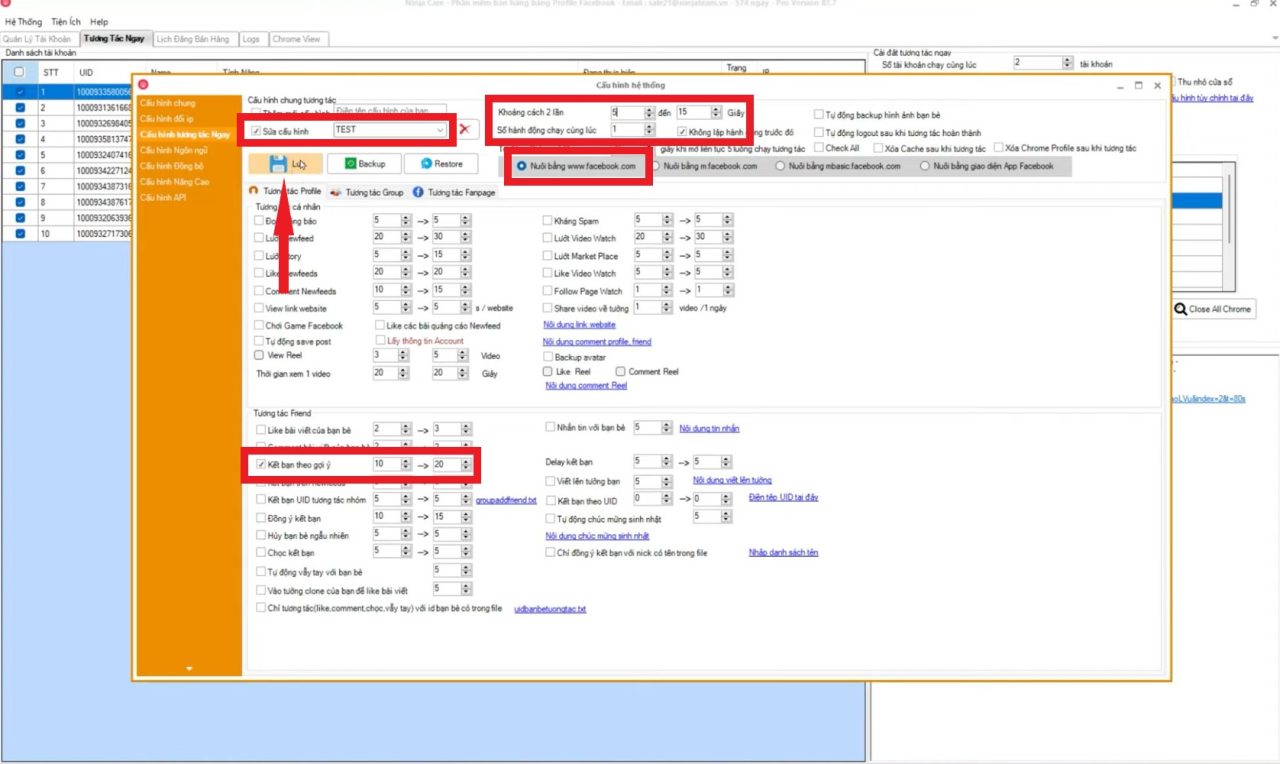Screen dimensions: 1280x764
Task: Adjust the Lướt Market Place first stepper
Action: (666, 255)
